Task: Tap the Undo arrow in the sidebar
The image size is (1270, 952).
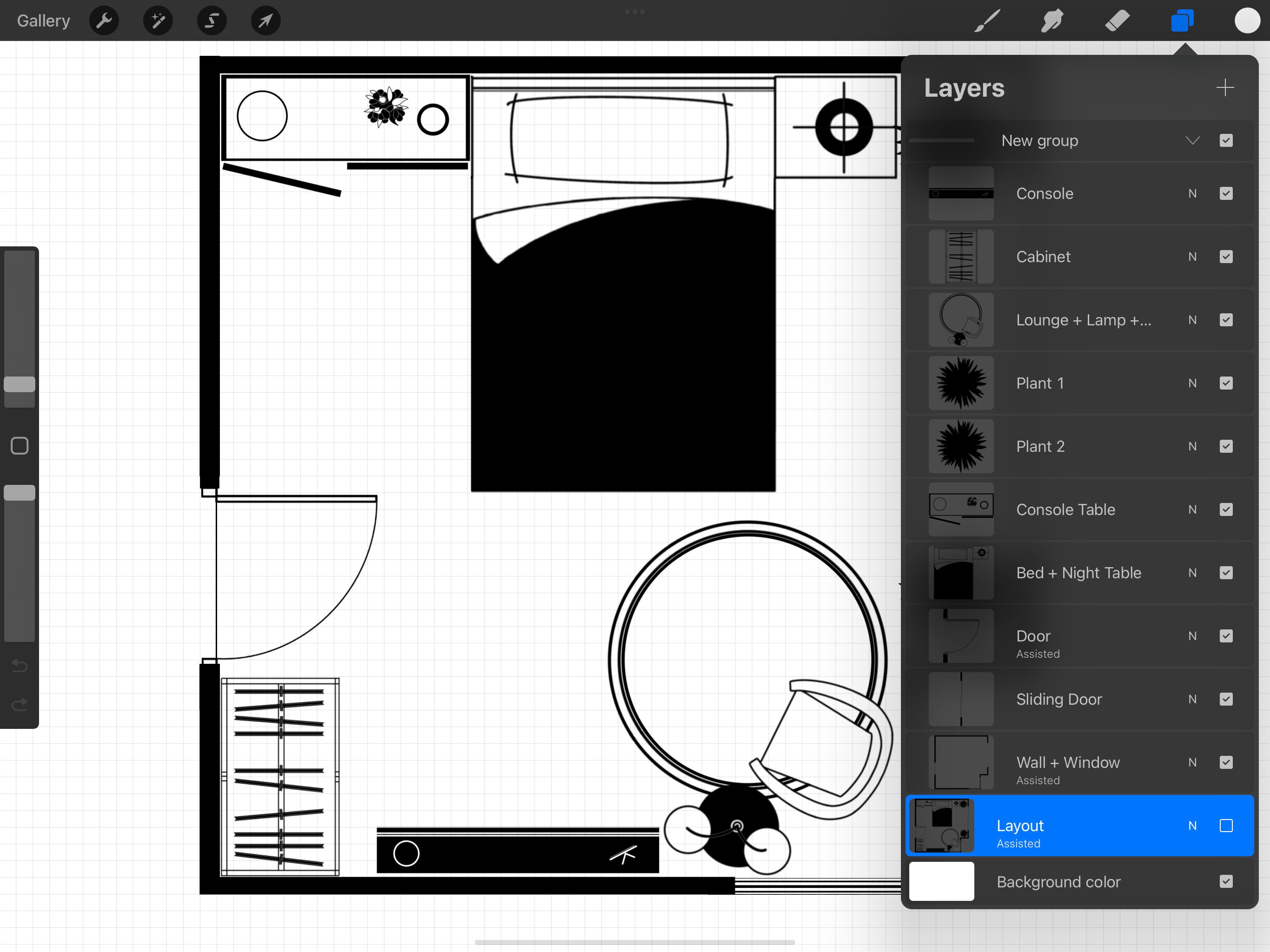Action: click(x=19, y=666)
